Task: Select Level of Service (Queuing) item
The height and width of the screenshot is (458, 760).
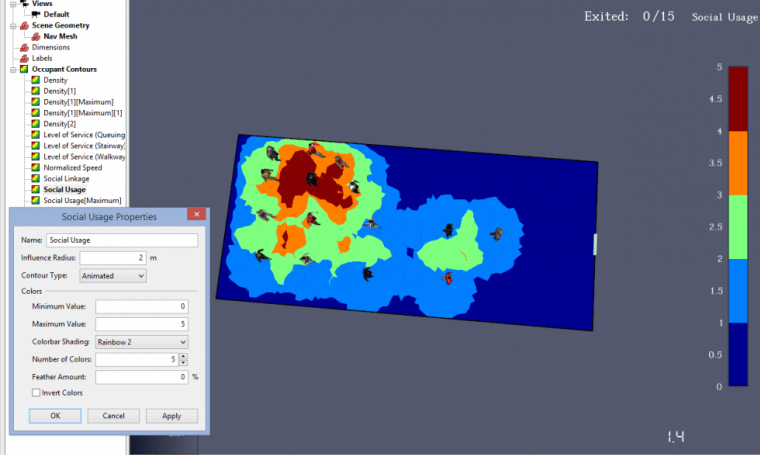Action: pos(84,135)
